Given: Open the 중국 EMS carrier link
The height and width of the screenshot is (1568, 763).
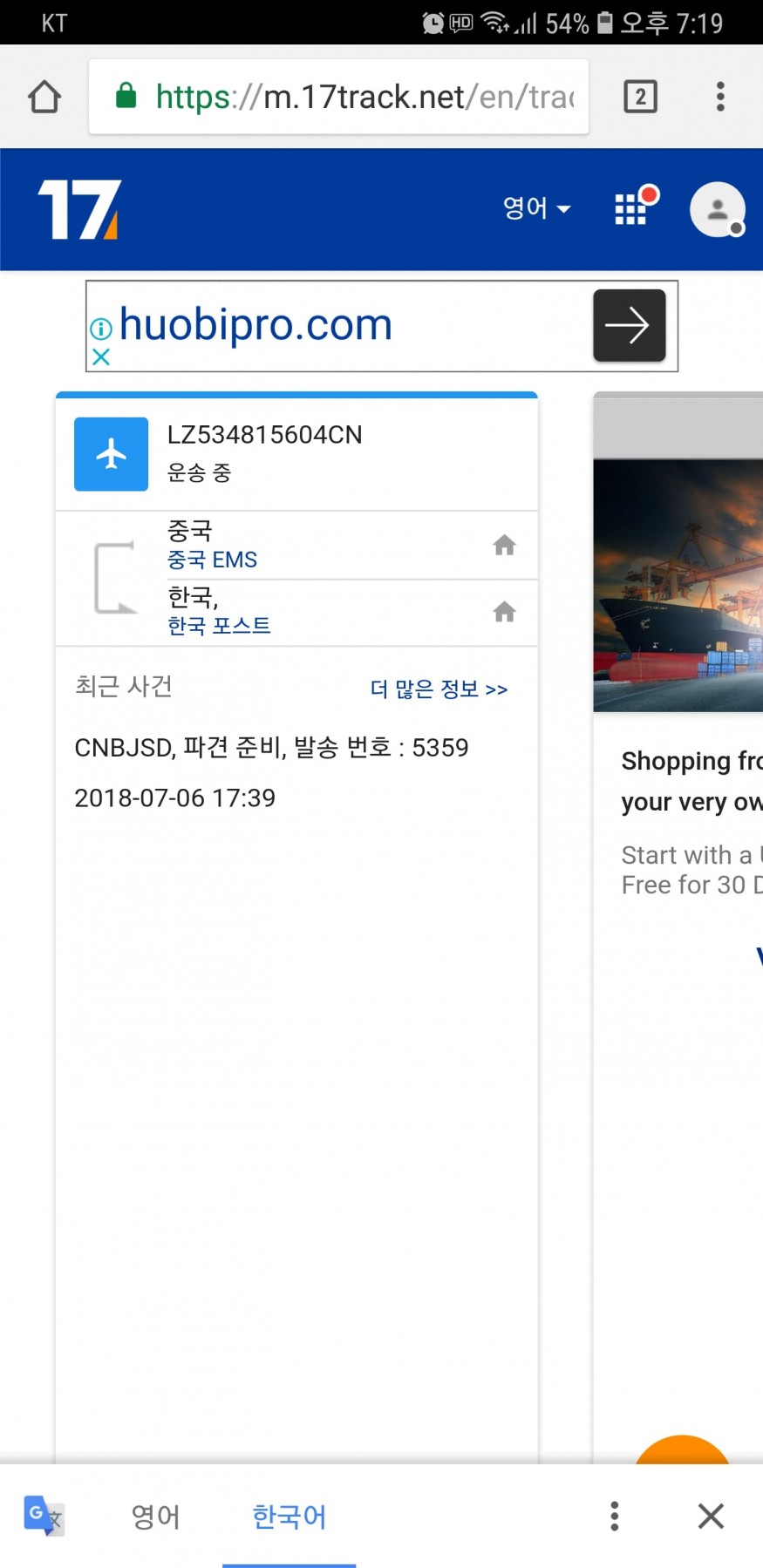Looking at the screenshot, I should pyautogui.click(x=212, y=560).
